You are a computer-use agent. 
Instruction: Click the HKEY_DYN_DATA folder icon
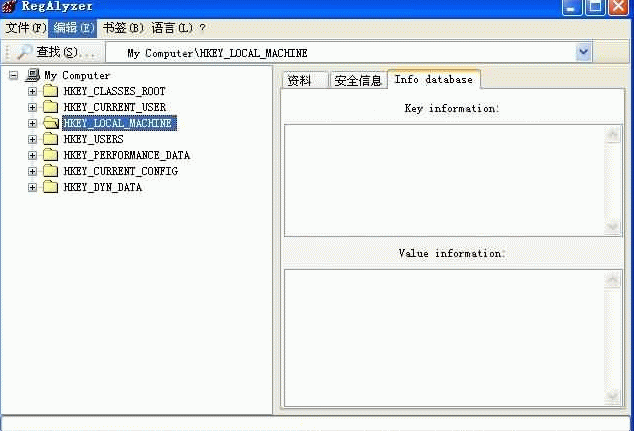point(51,187)
